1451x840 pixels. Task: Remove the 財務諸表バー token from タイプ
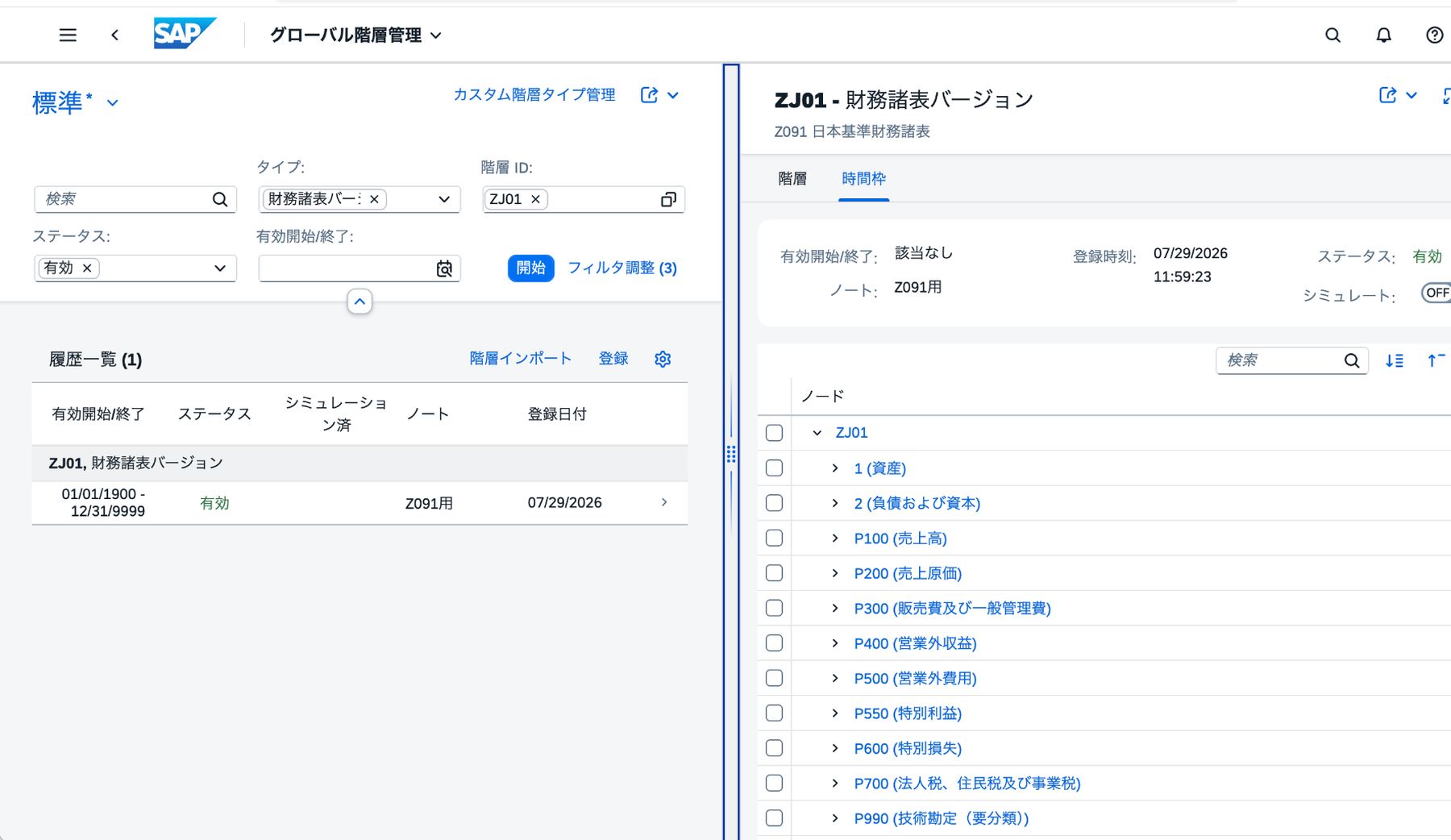point(374,199)
